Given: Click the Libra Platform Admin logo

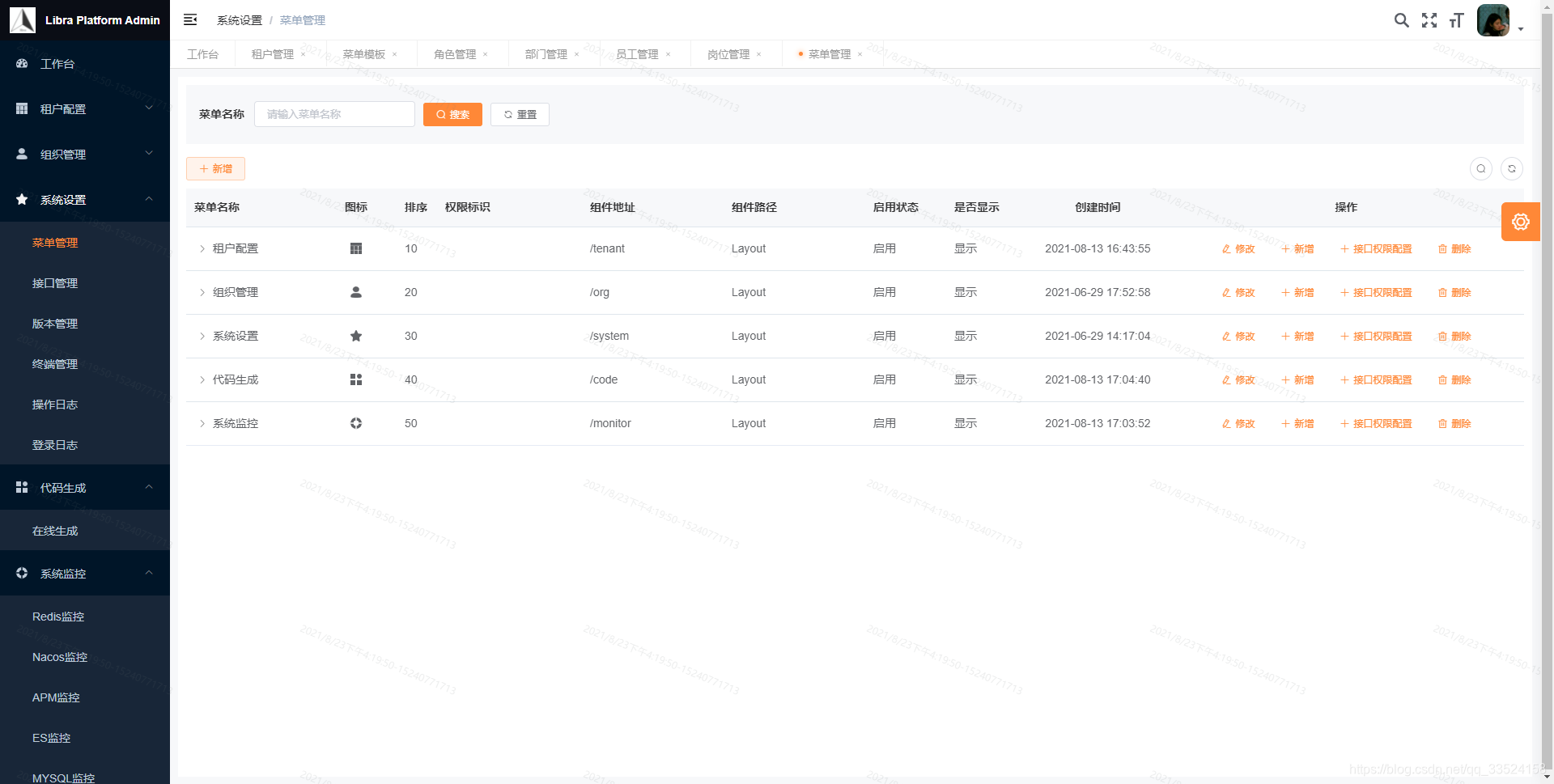Looking at the screenshot, I should coord(85,19).
